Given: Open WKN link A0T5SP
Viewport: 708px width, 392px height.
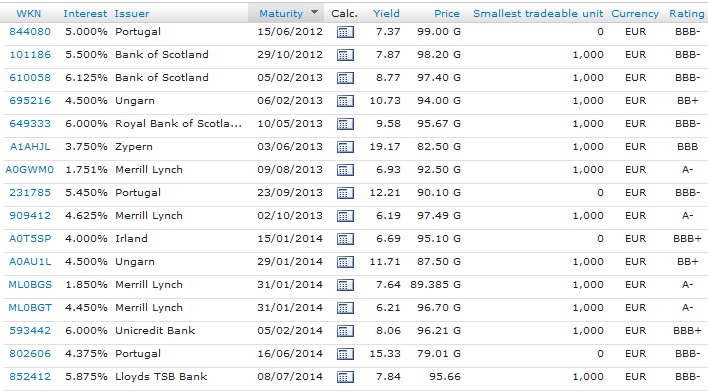Looking at the screenshot, I should [30, 238].
